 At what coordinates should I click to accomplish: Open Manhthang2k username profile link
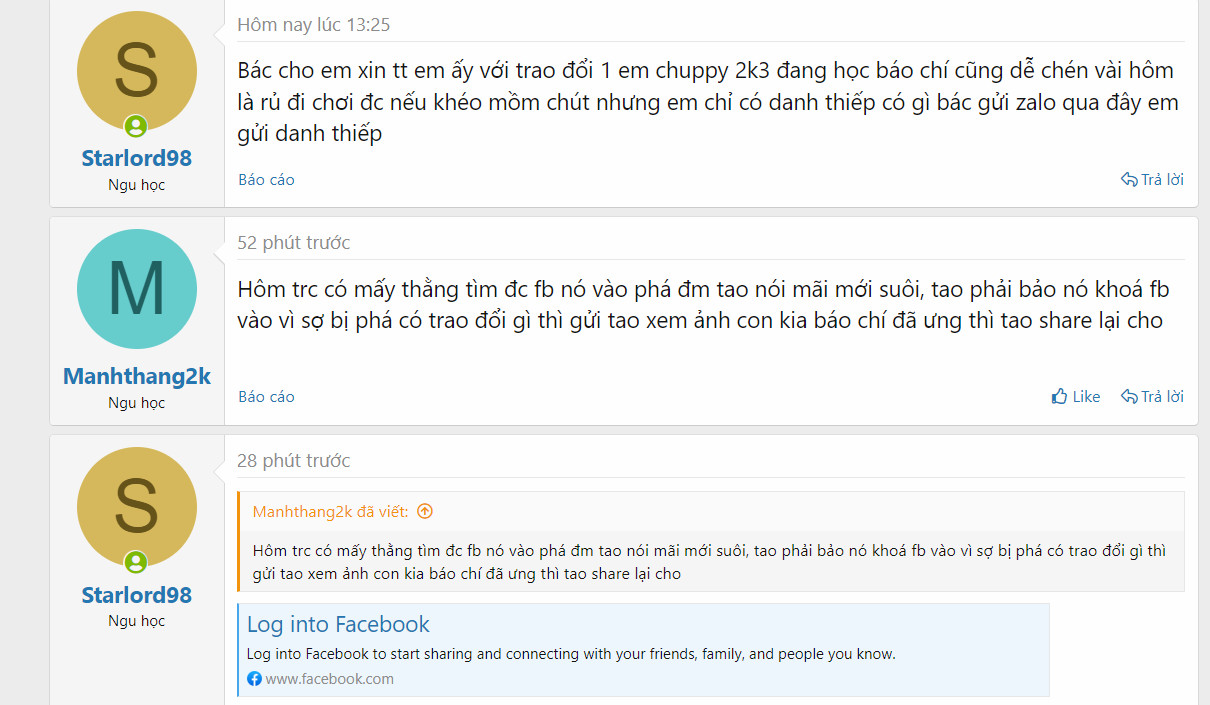click(x=137, y=376)
